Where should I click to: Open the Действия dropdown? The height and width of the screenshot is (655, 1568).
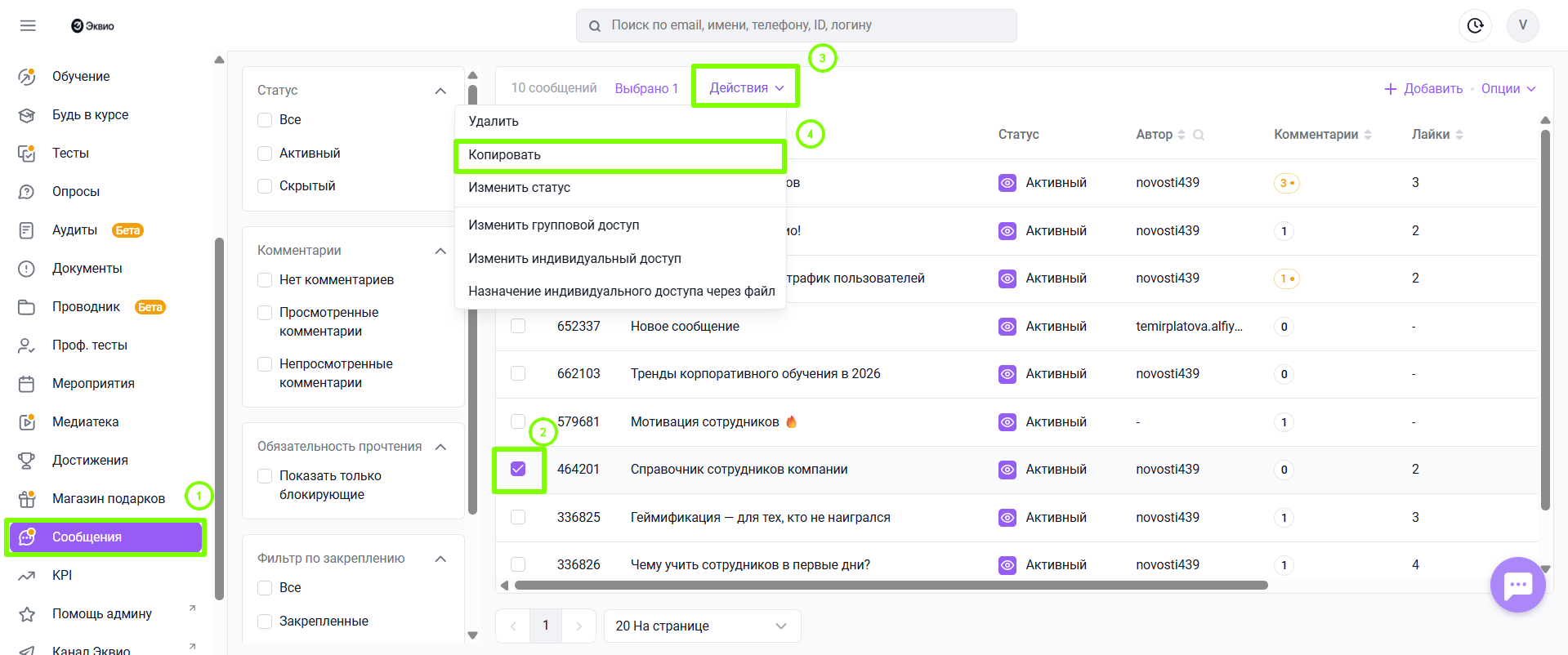tap(745, 88)
